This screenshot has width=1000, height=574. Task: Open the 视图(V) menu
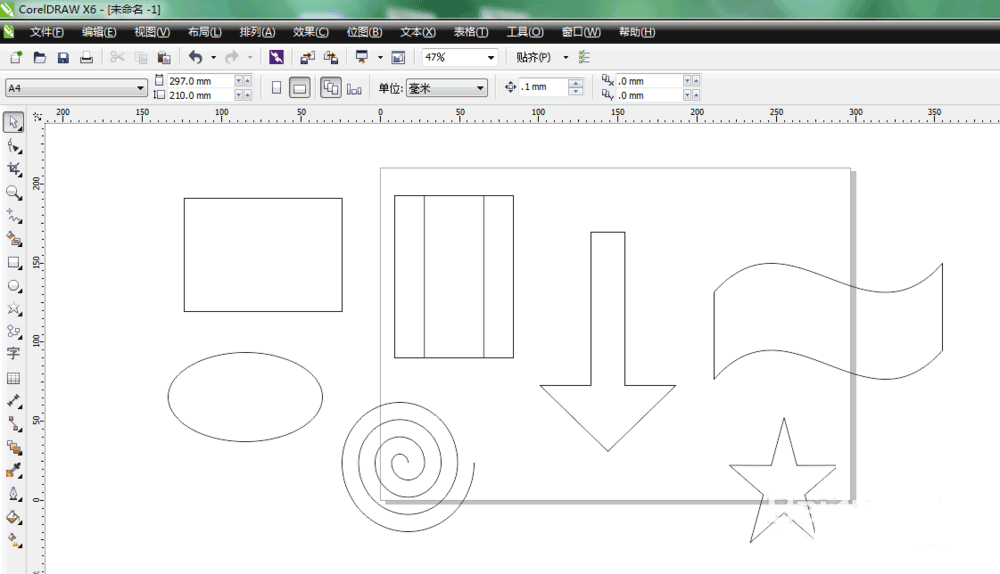(x=152, y=32)
